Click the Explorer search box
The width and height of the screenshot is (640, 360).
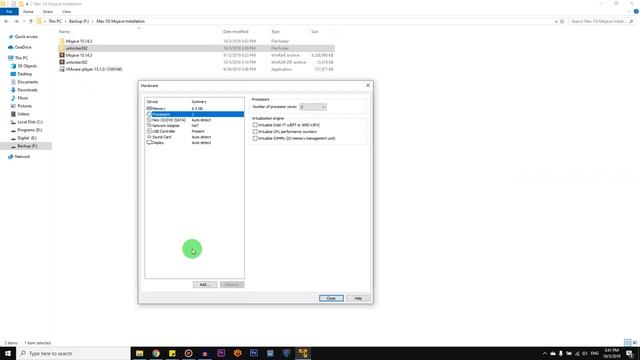click(x=602, y=21)
